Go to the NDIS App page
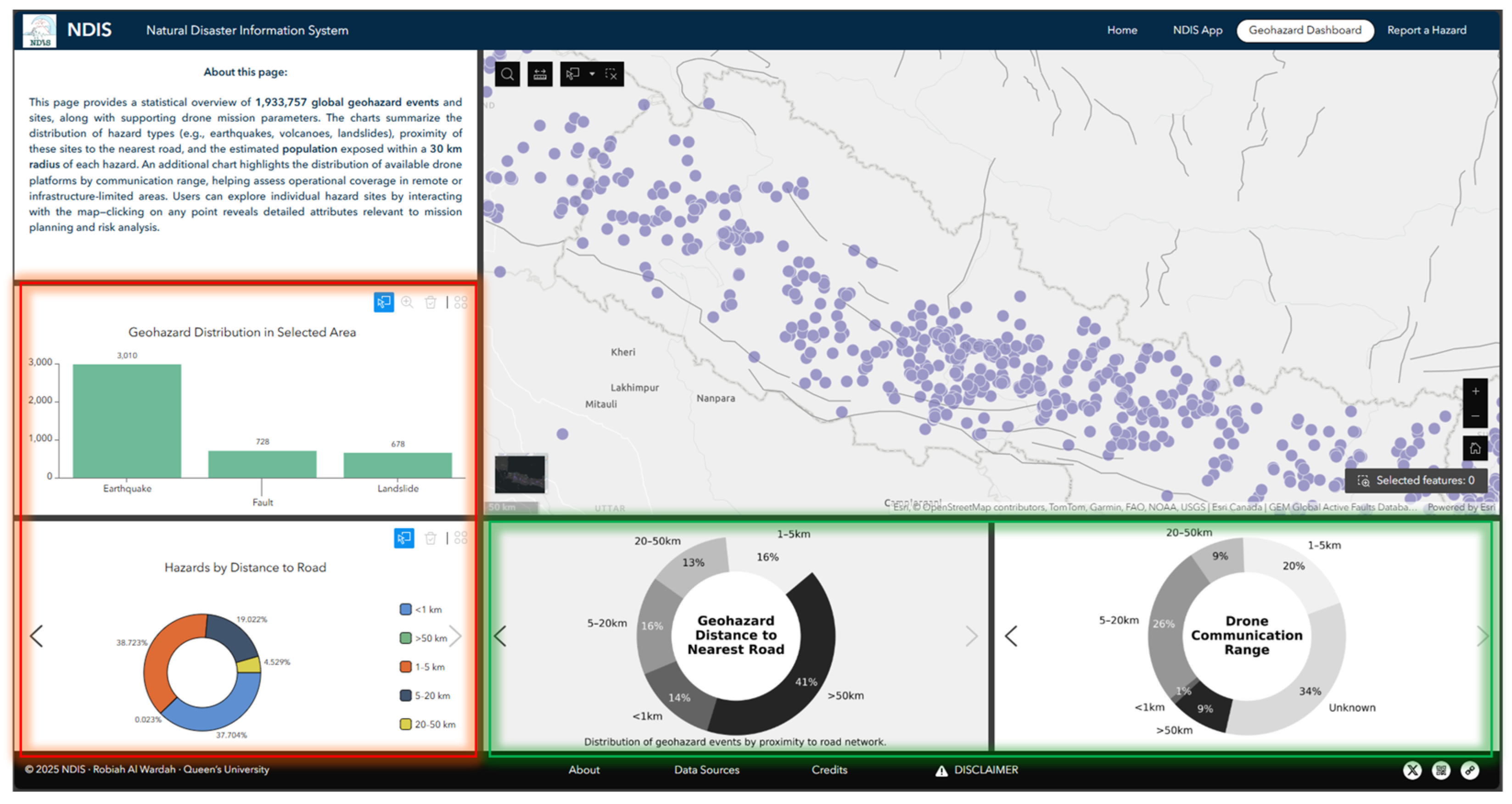The width and height of the screenshot is (1512, 804). click(x=1197, y=30)
